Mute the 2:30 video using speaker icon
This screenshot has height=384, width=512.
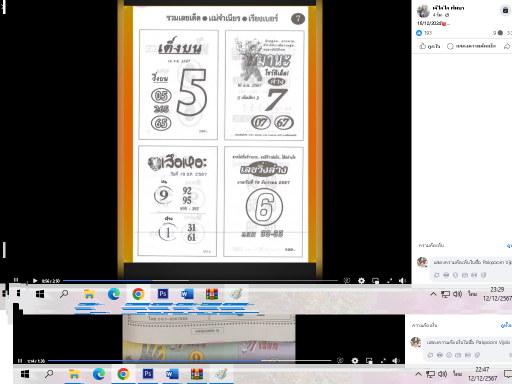(402, 281)
